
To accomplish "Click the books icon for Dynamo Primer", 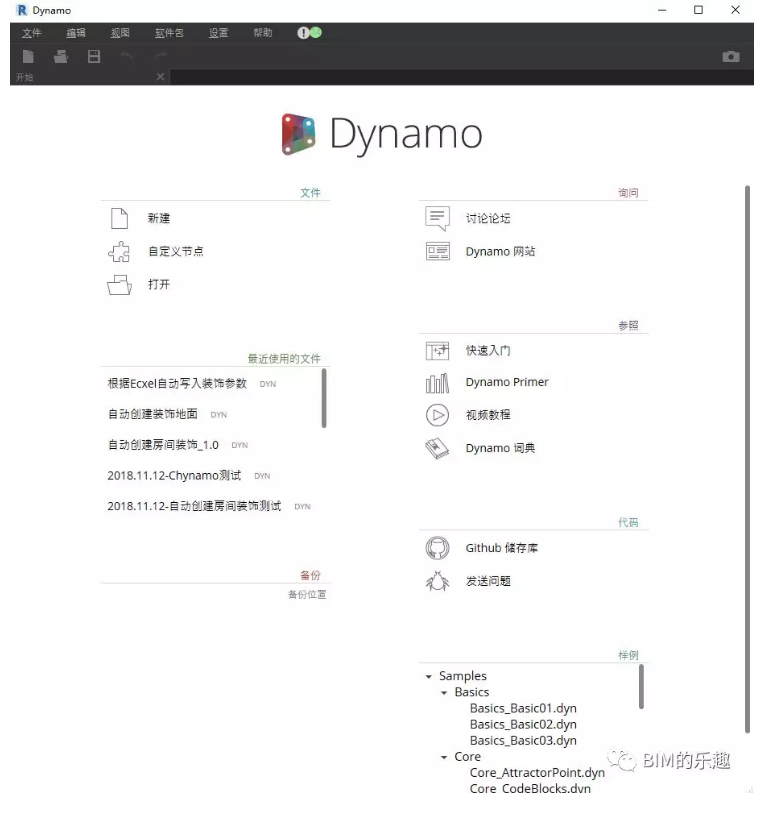I will [437, 383].
